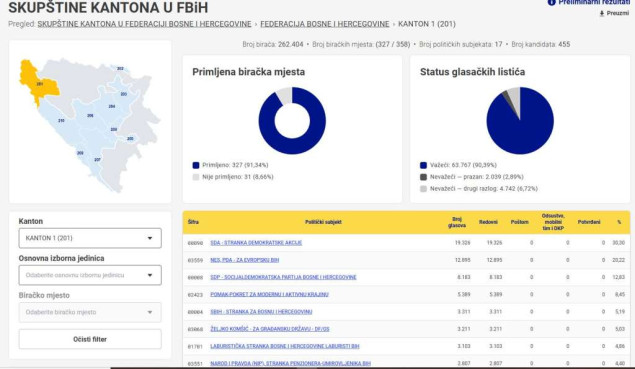Image resolution: width=635 pixels, height=369 pixels.
Task: Open SDA - Stranka Demokratske Akcije link
Action: click(256, 243)
